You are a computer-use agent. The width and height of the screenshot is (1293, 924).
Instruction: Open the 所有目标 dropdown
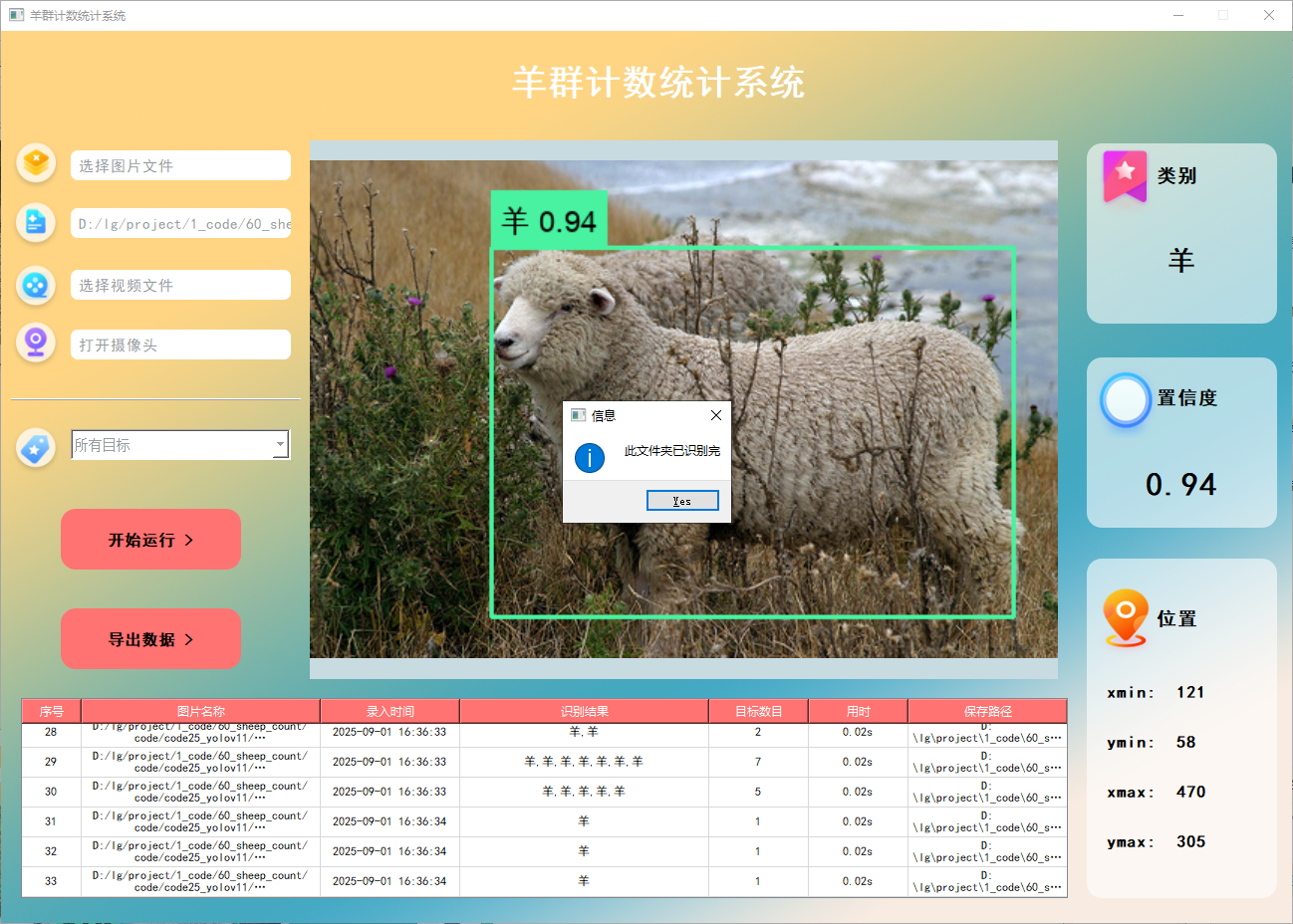(180, 445)
